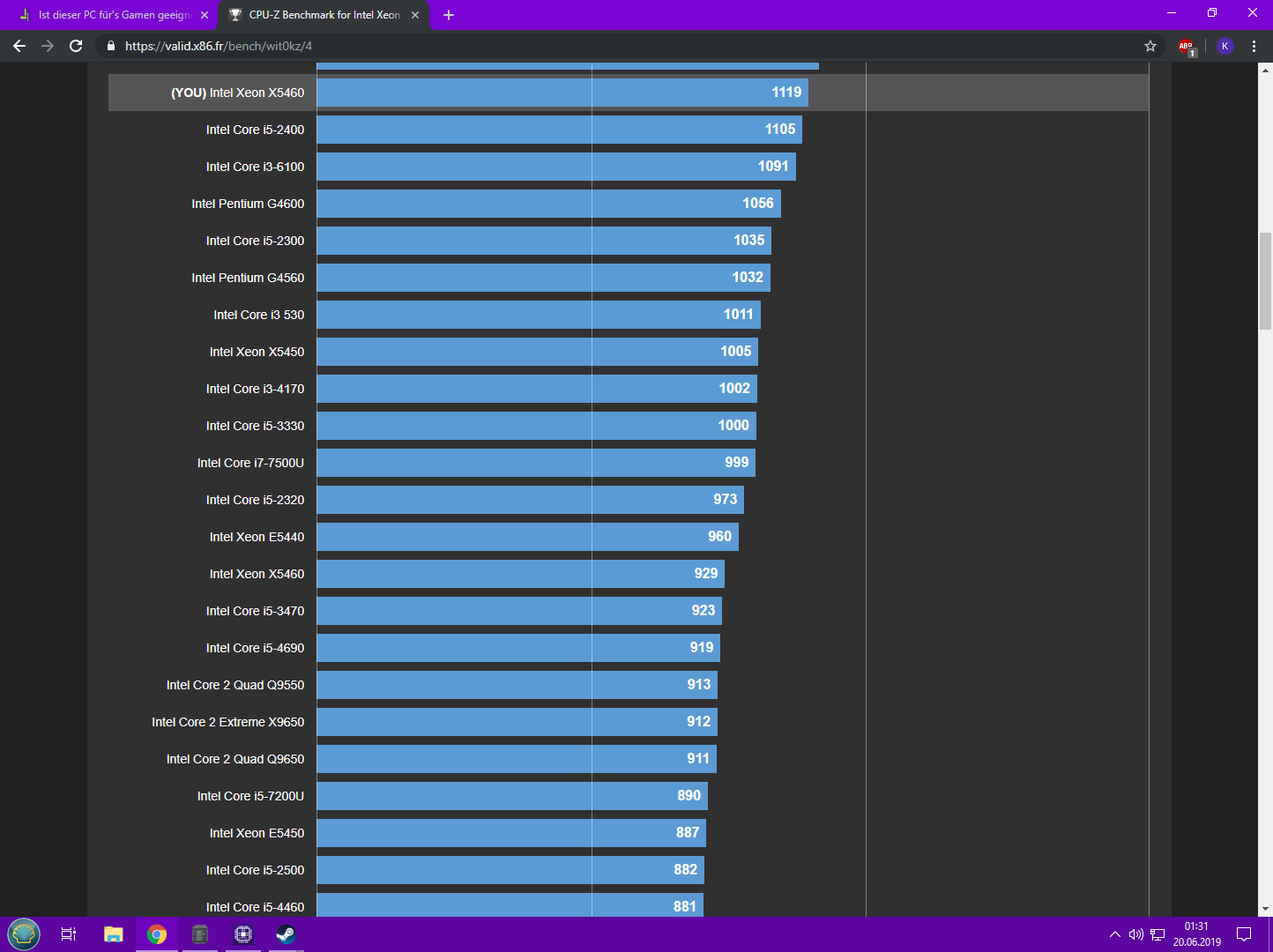
Task: Click the Intel Pentium G4600 label
Action: point(248,204)
